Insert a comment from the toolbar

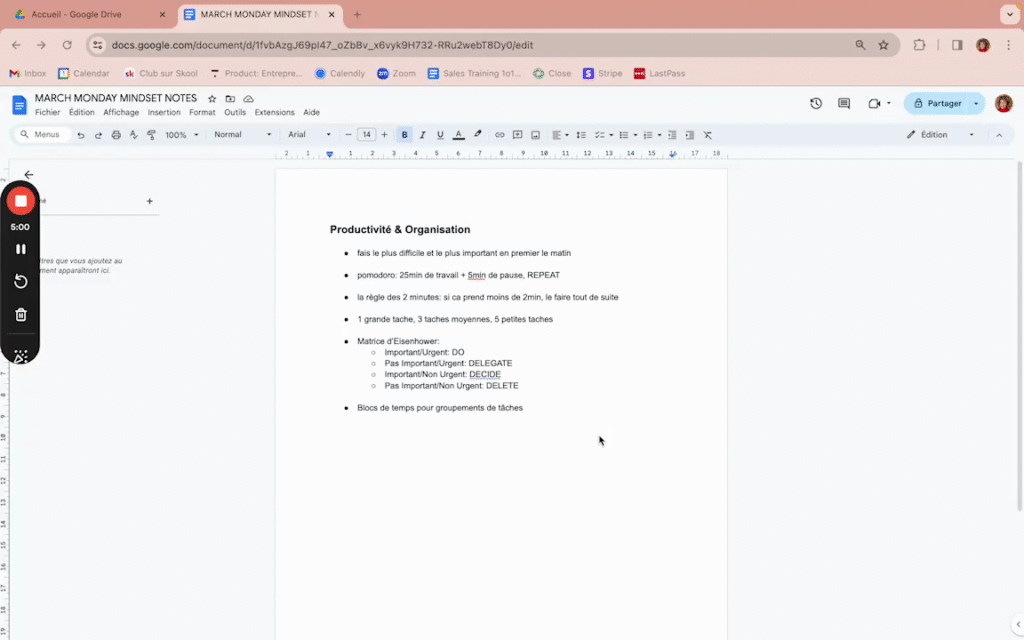[x=517, y=134]
